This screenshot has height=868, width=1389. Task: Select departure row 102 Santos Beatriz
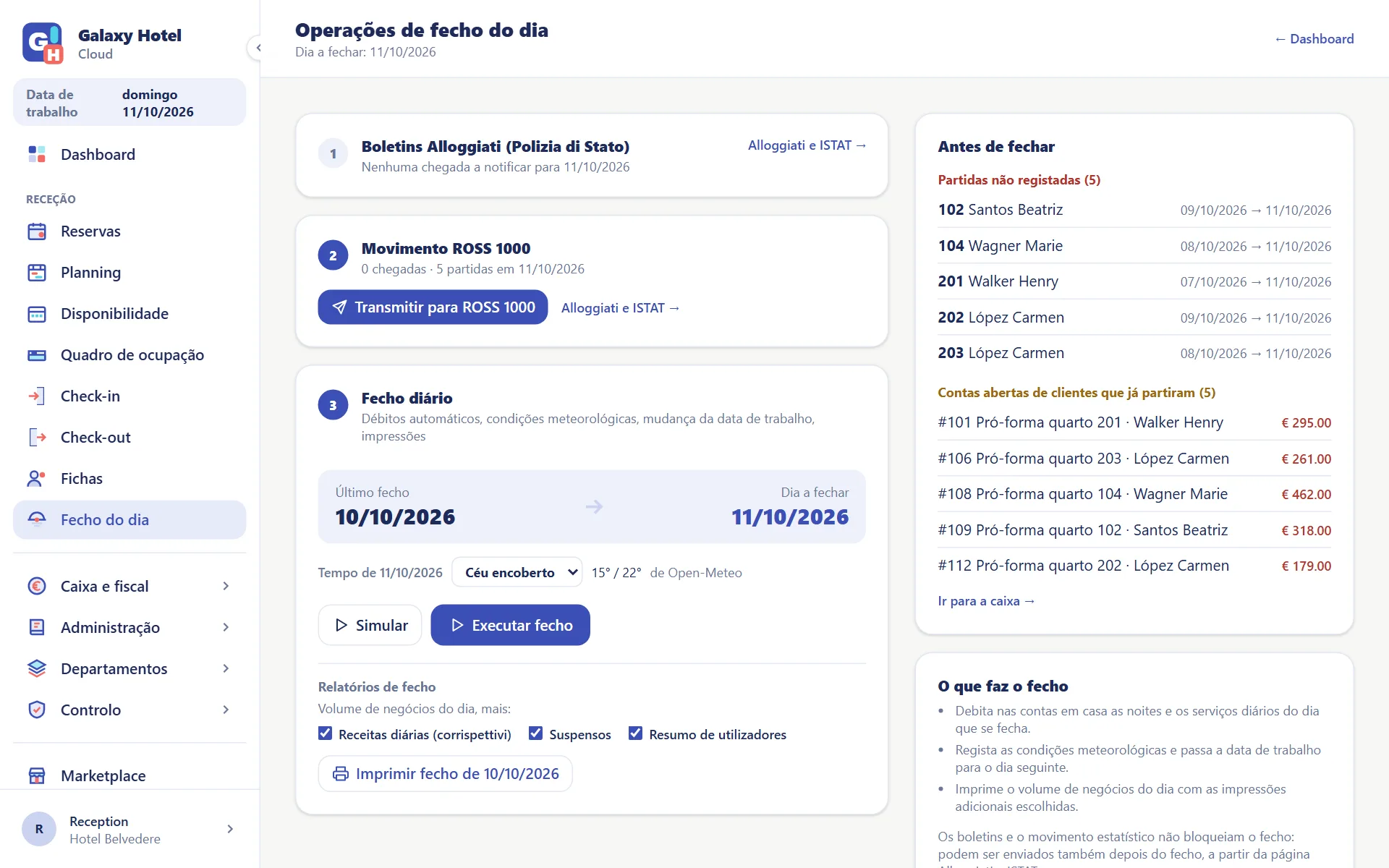point(1134,210)
